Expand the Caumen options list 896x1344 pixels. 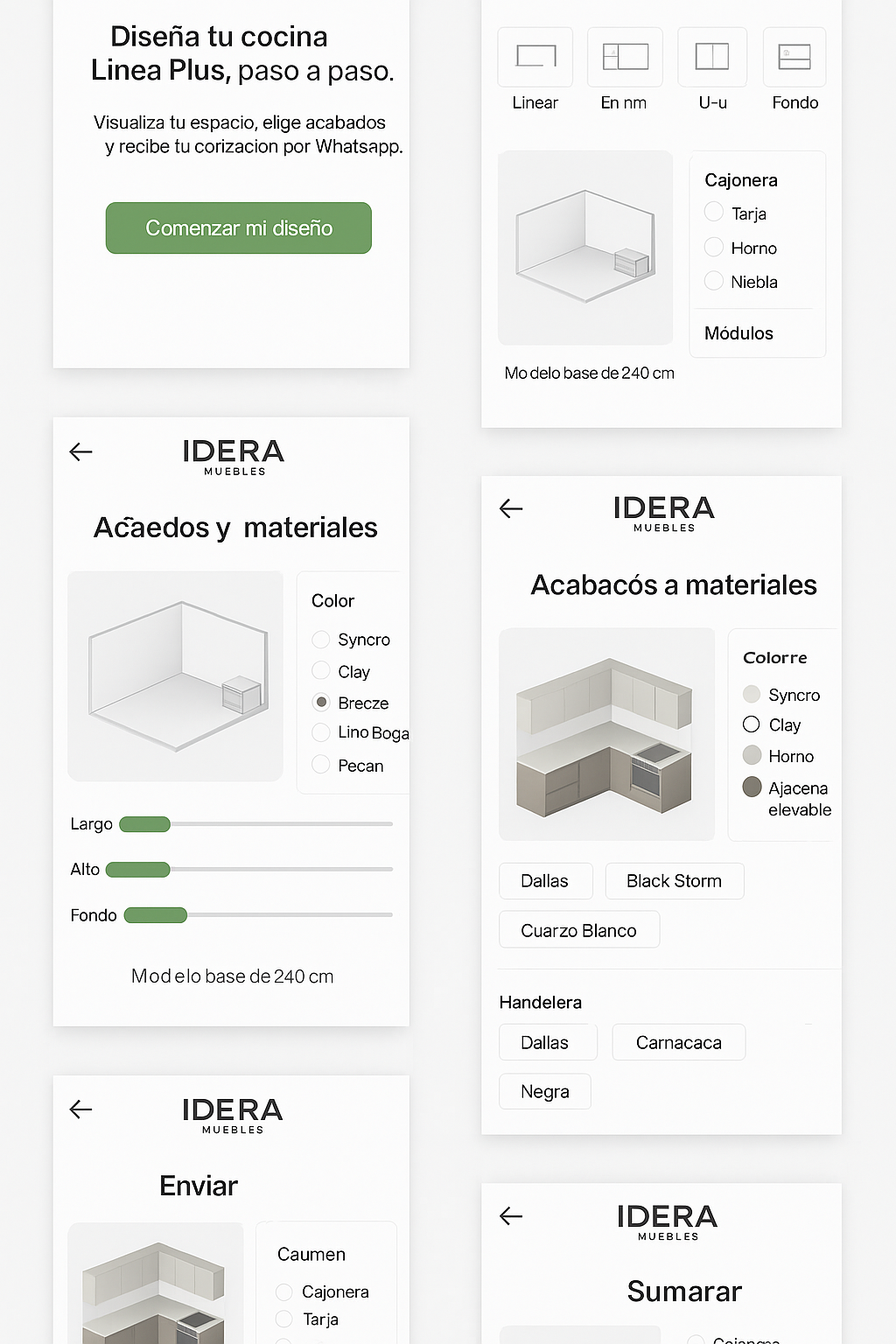point(311,1254)
